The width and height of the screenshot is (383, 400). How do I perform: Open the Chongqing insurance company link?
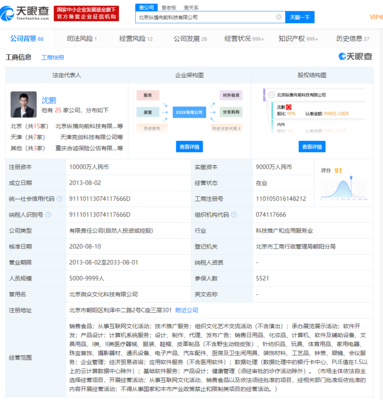[89, 148]
